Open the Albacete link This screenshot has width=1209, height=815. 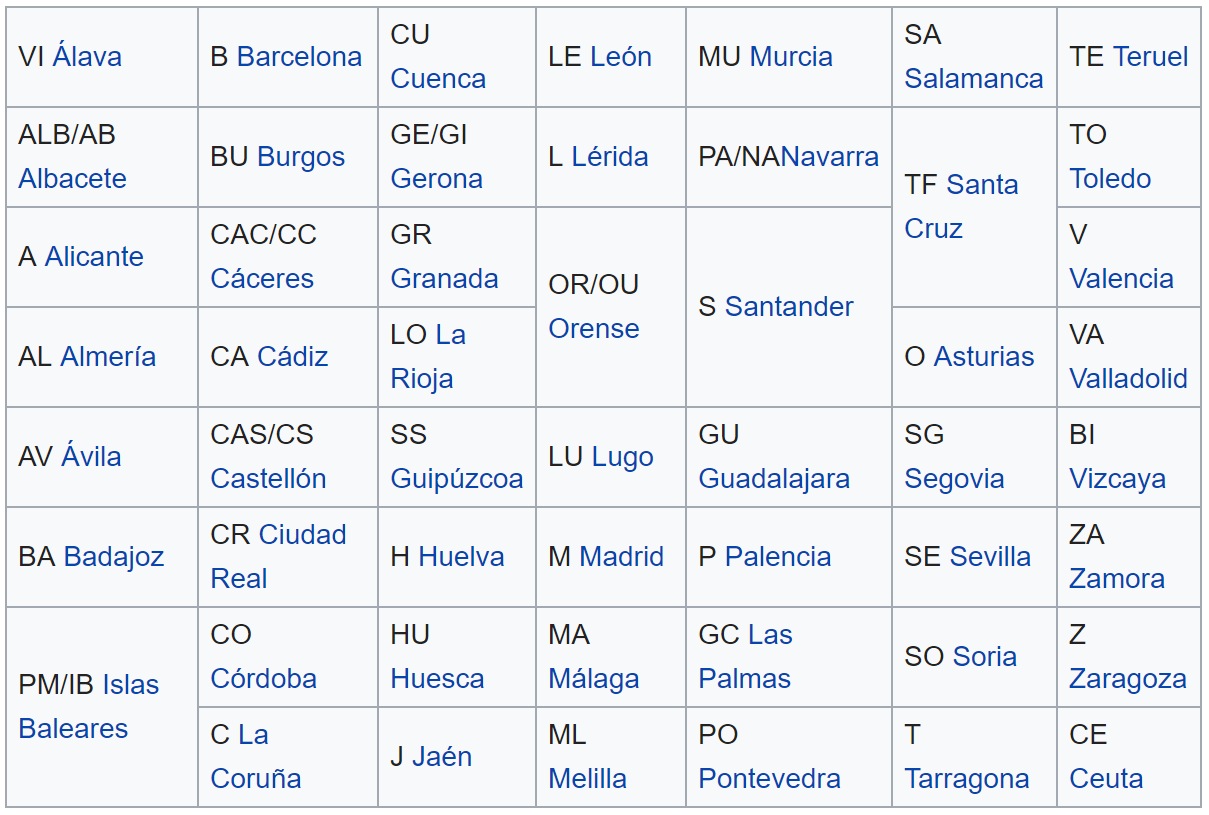tap(72, 179)
